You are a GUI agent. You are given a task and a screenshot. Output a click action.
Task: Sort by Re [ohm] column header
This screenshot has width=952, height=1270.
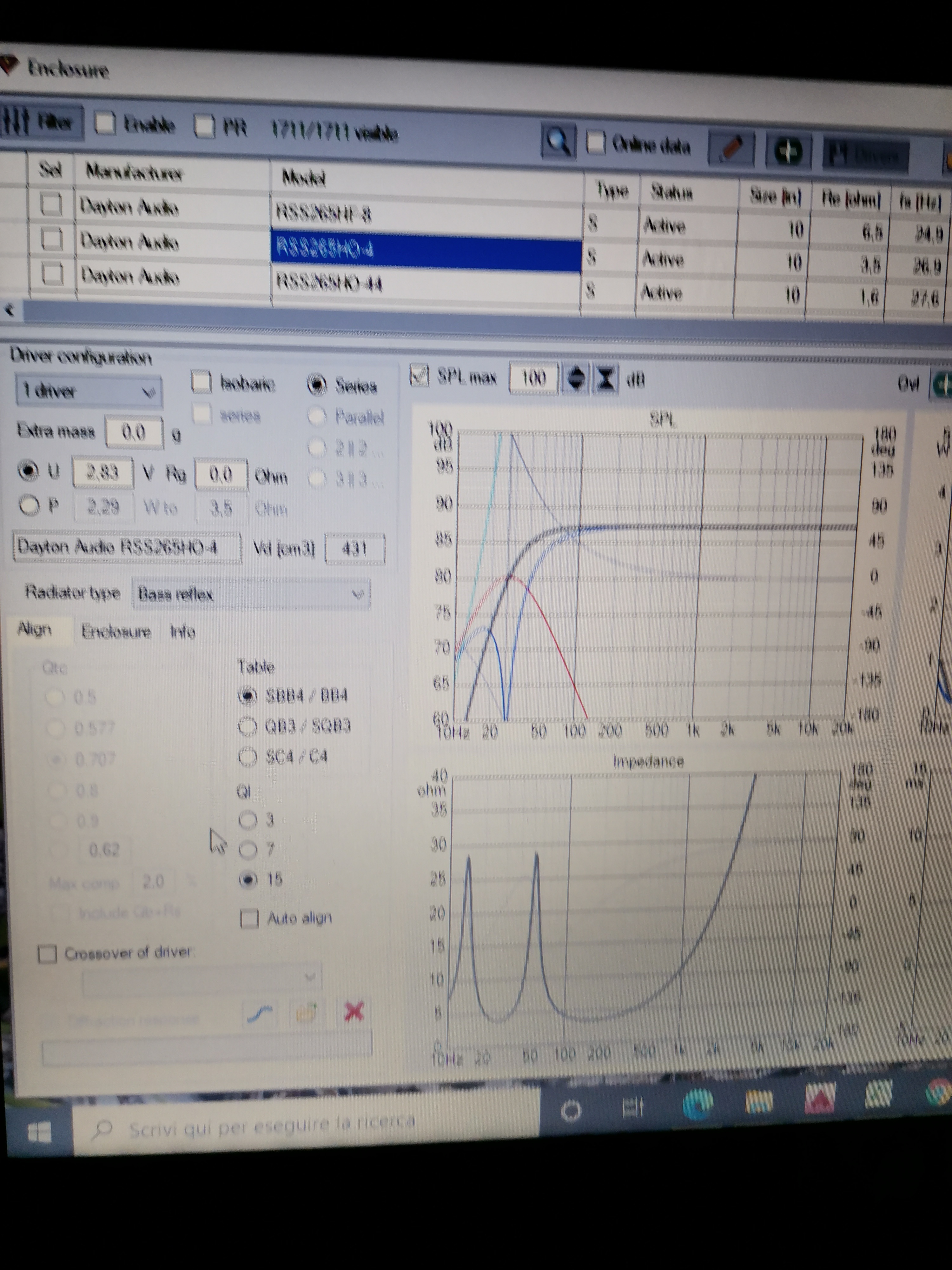[x=851, y=199]
